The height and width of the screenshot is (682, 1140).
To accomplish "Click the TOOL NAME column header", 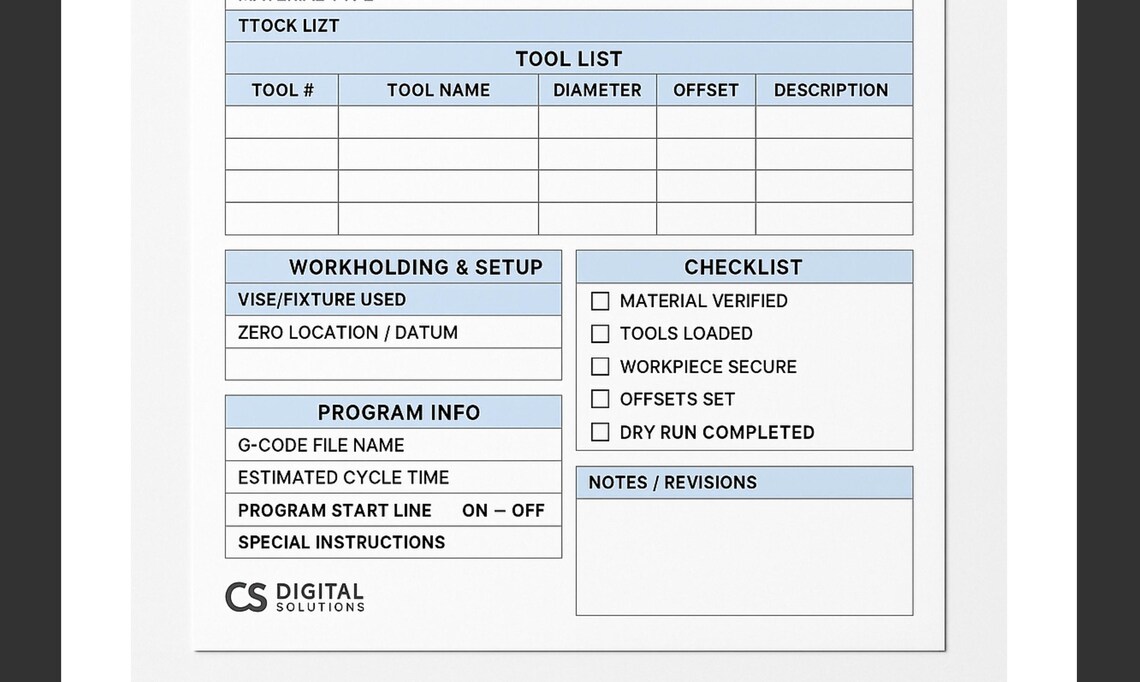I will point(438,90).
